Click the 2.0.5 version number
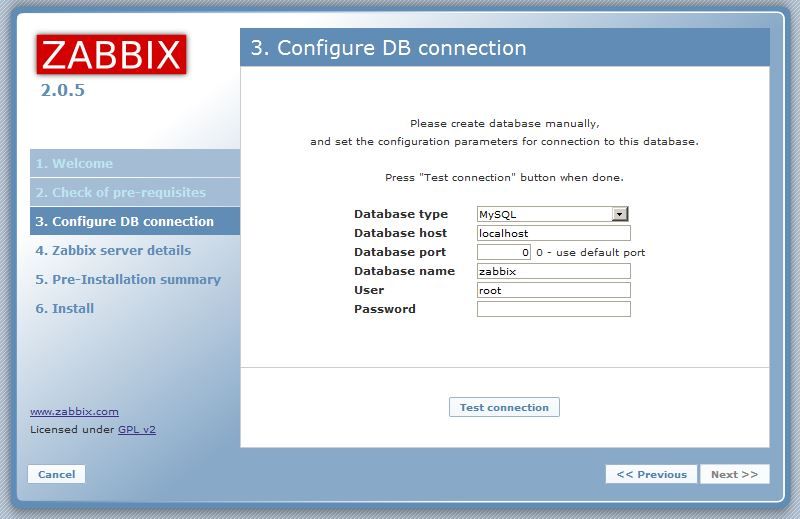 tap(62, 90)
